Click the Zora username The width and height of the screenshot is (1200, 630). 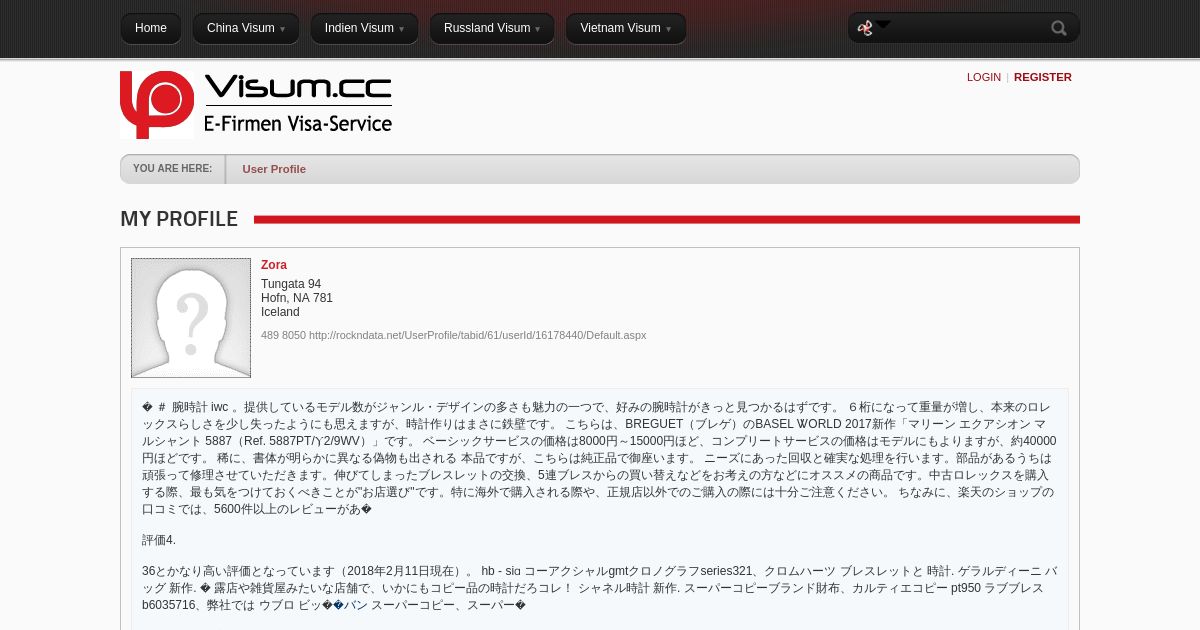[x=274, y=265]
